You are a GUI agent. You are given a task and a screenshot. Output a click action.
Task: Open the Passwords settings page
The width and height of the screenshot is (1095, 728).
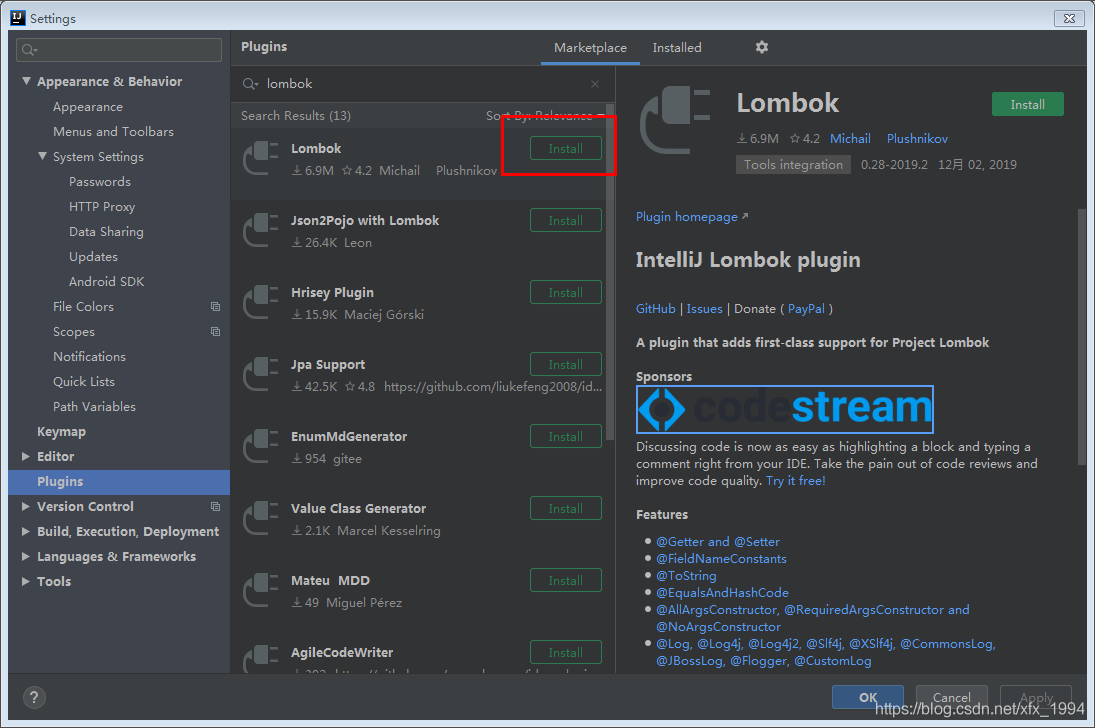[x=100, y=182]
